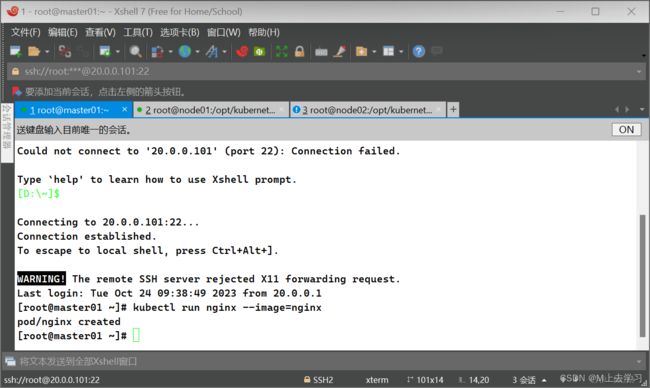The image size is (650, 388).
Task: Click the compose bar icon at bottom left
Action: pyautogui.click(x=10, y=361)
